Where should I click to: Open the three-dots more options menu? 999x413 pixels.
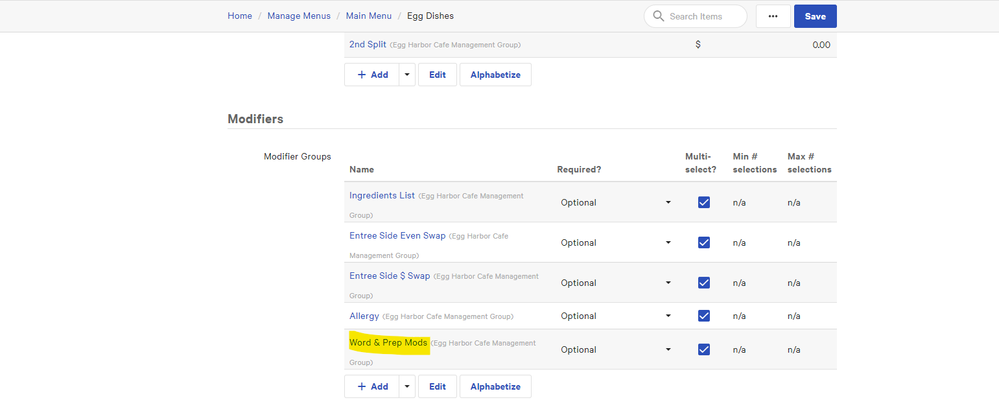click(x=771, y=17)
